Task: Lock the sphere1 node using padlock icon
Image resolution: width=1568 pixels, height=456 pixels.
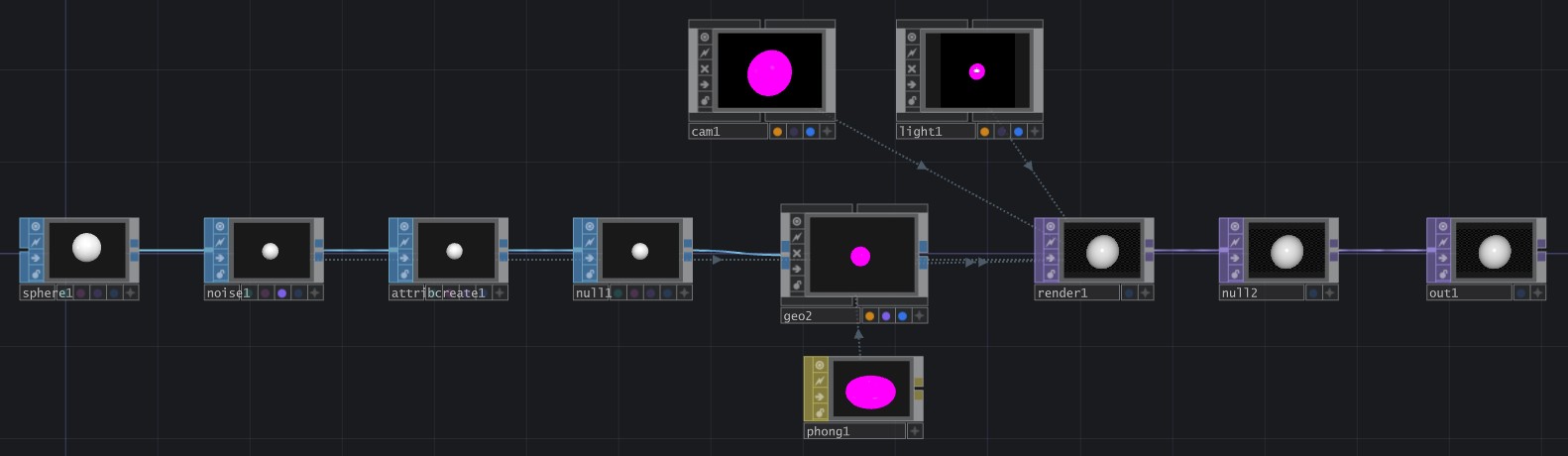Action: (x=36, y=274)
